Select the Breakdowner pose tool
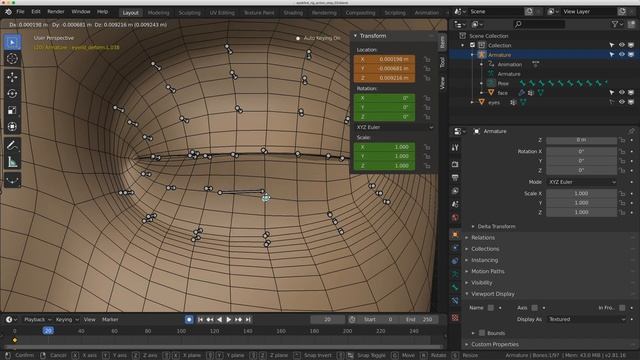The image size is (640, 360). (x=12, y=180)
